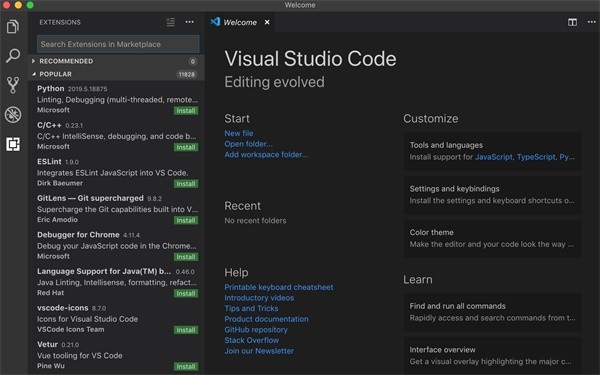600x375 pixels.
Task: Open editor more actions ellipsis
Action: click(592, 22)
